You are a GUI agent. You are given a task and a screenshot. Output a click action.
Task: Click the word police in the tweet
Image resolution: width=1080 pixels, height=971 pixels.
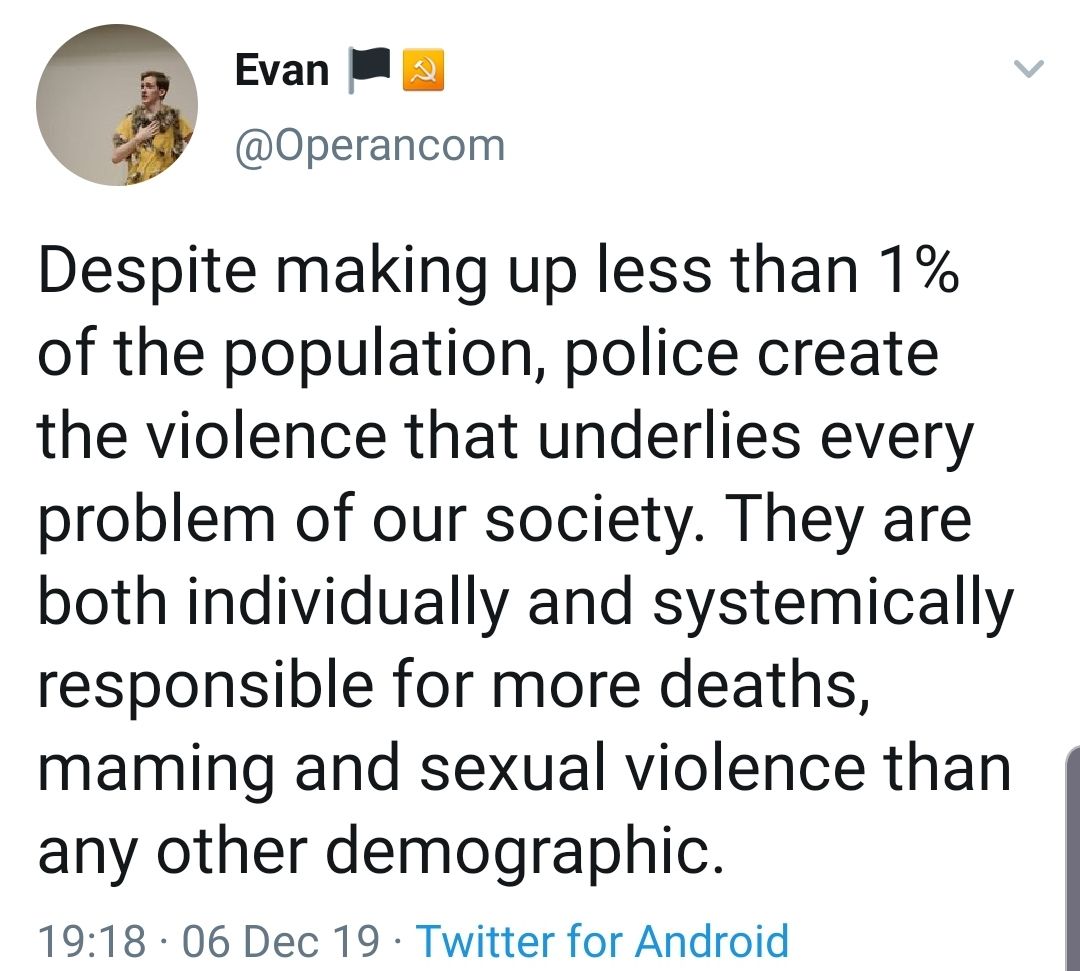[x=652, y=356]
